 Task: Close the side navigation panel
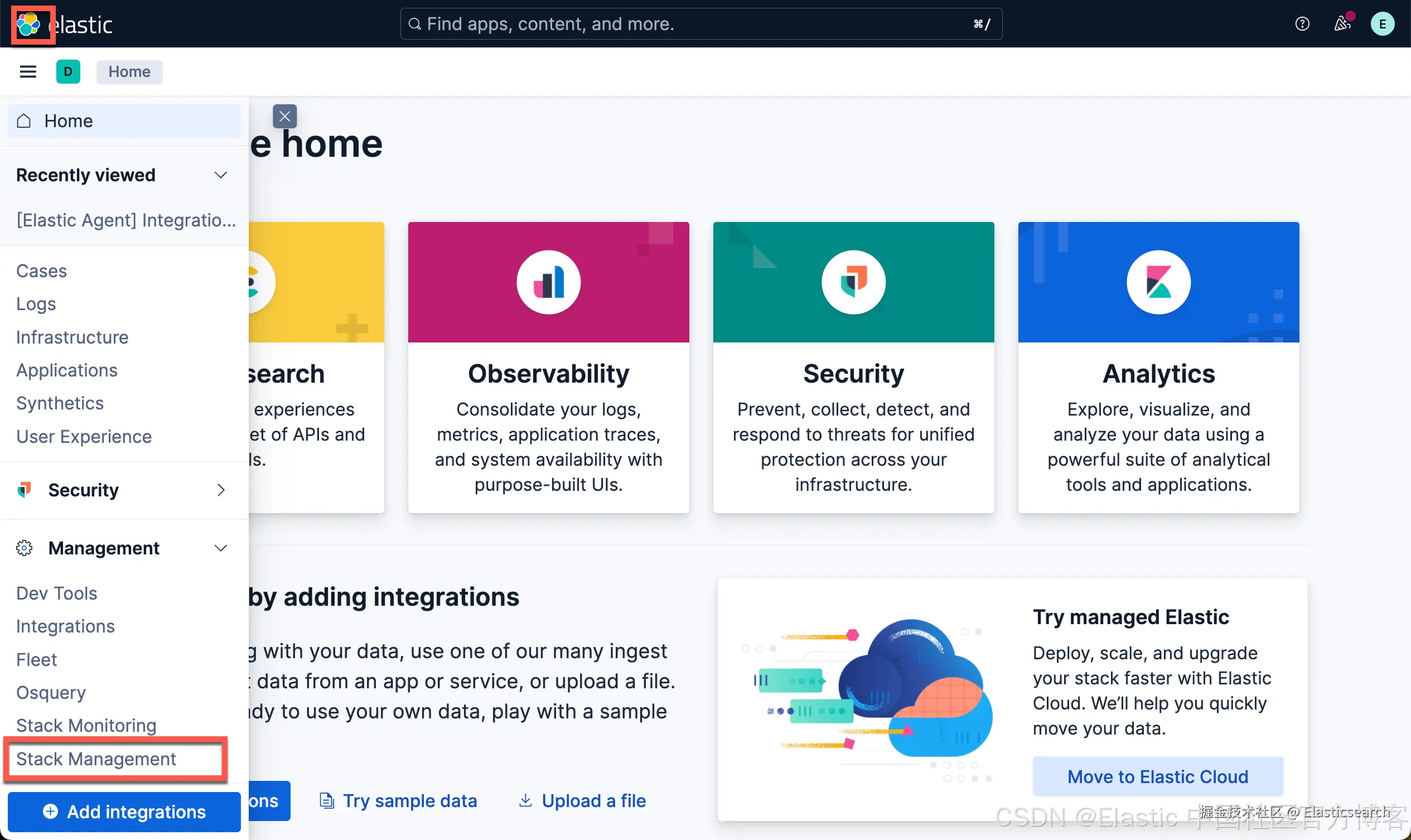click(284, 117)
